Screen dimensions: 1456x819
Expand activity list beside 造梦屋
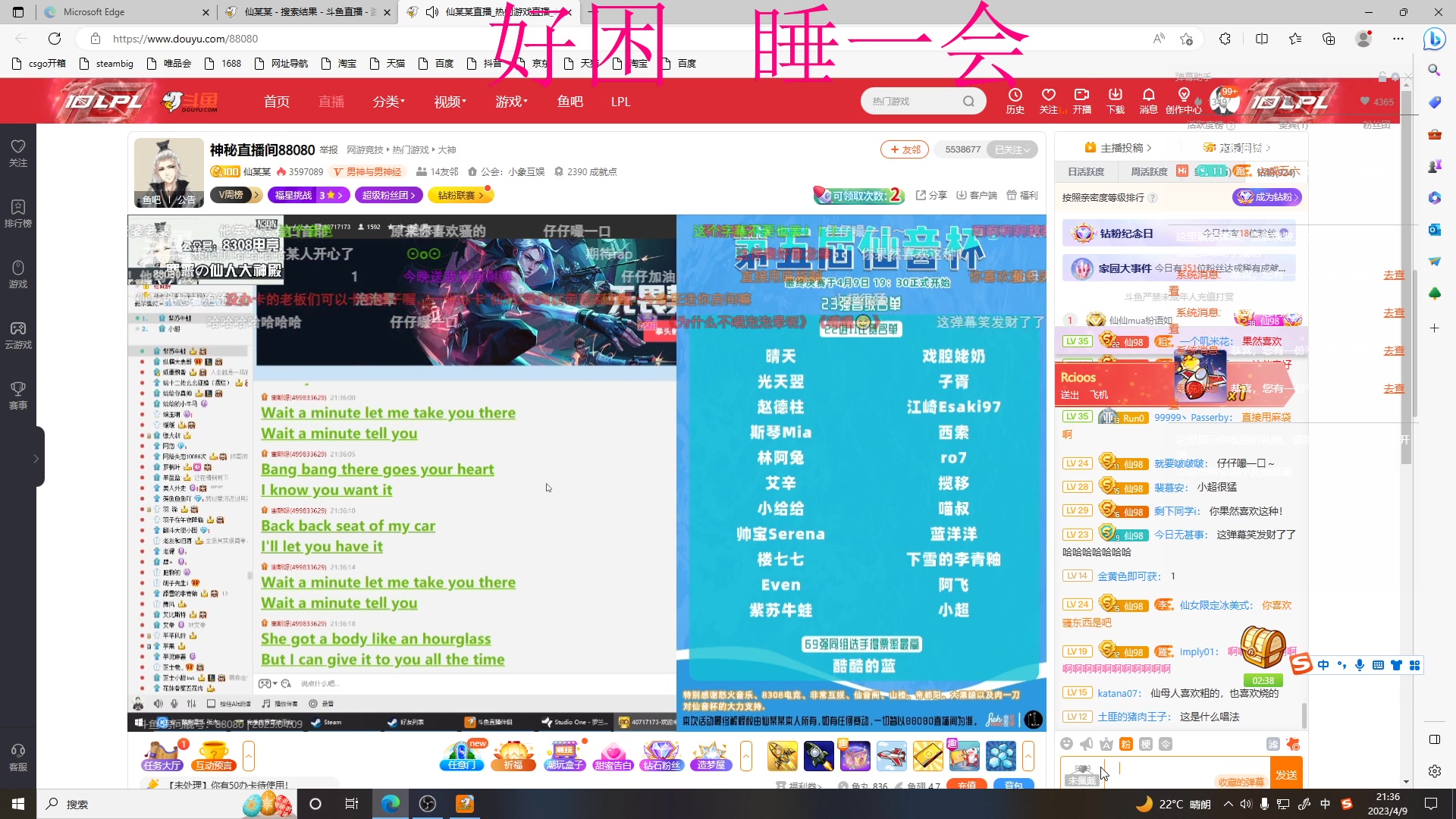pos(746,756)
